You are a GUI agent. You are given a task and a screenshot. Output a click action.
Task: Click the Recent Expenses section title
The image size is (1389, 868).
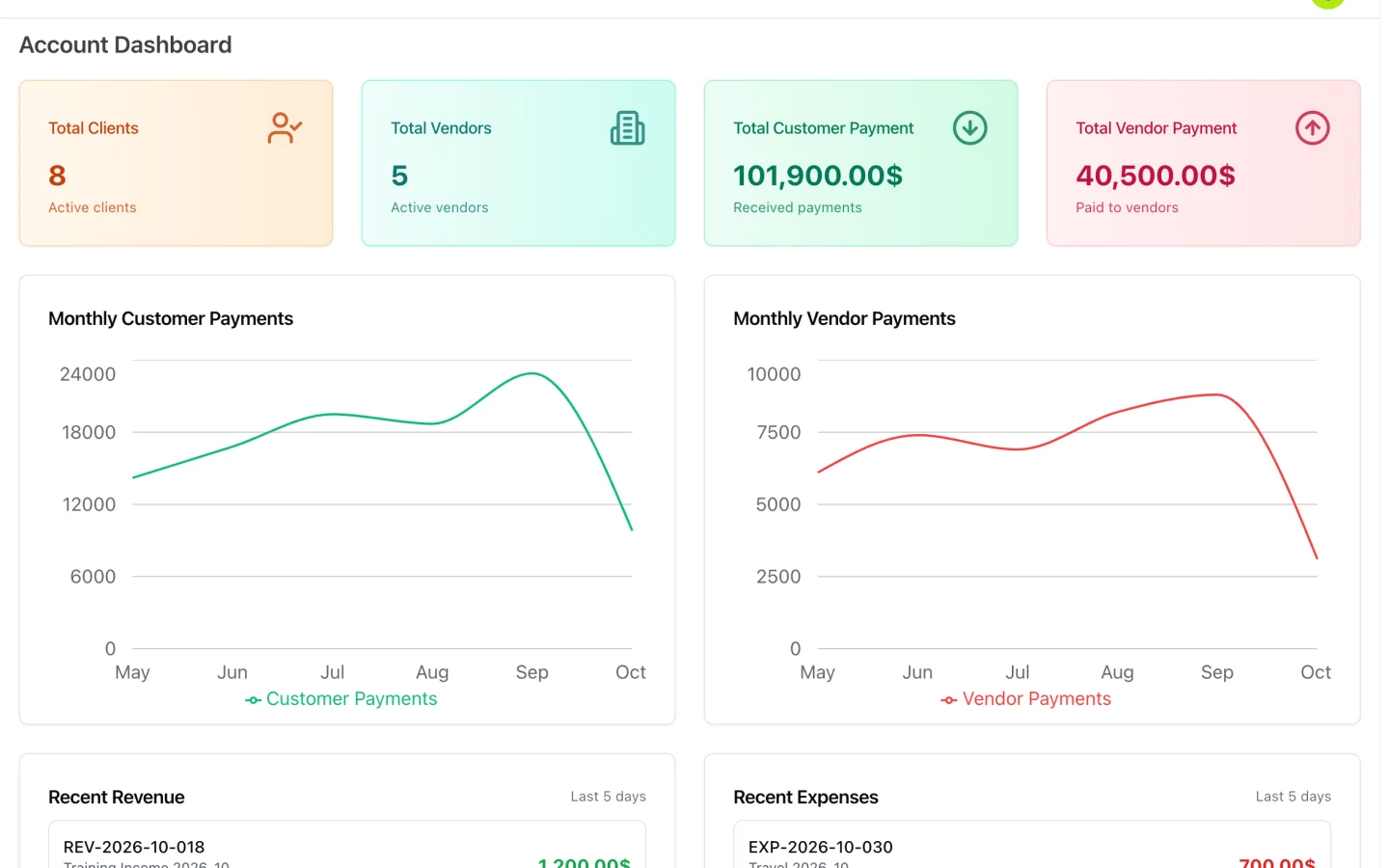tap(805, 798)
